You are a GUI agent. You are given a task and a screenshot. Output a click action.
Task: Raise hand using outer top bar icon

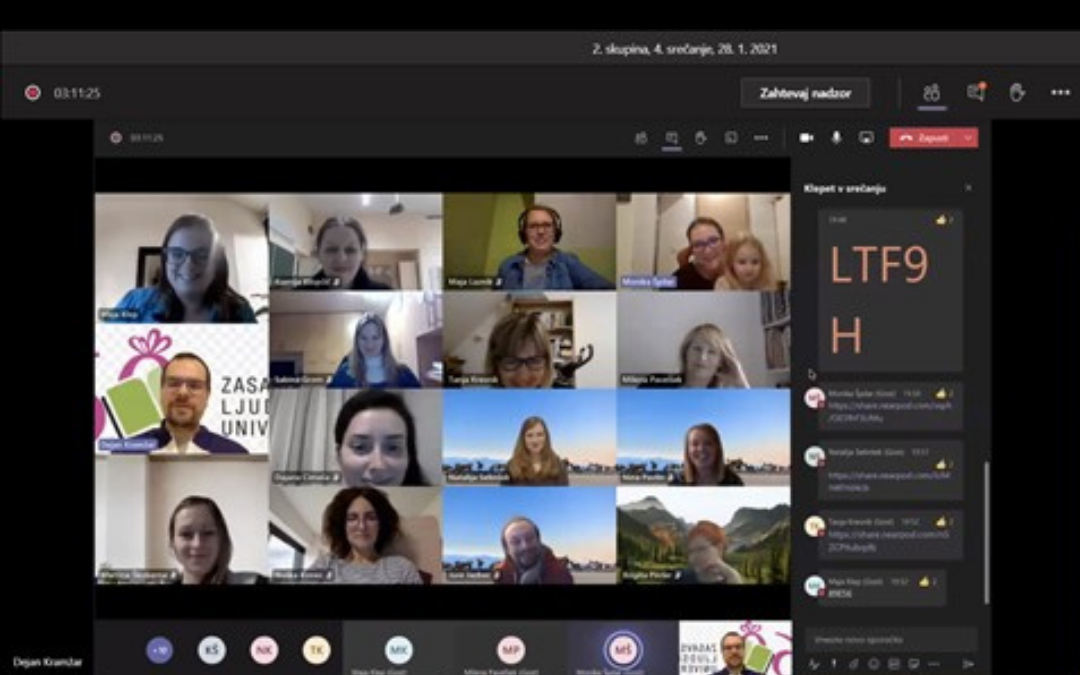(x=1017, y=93)
